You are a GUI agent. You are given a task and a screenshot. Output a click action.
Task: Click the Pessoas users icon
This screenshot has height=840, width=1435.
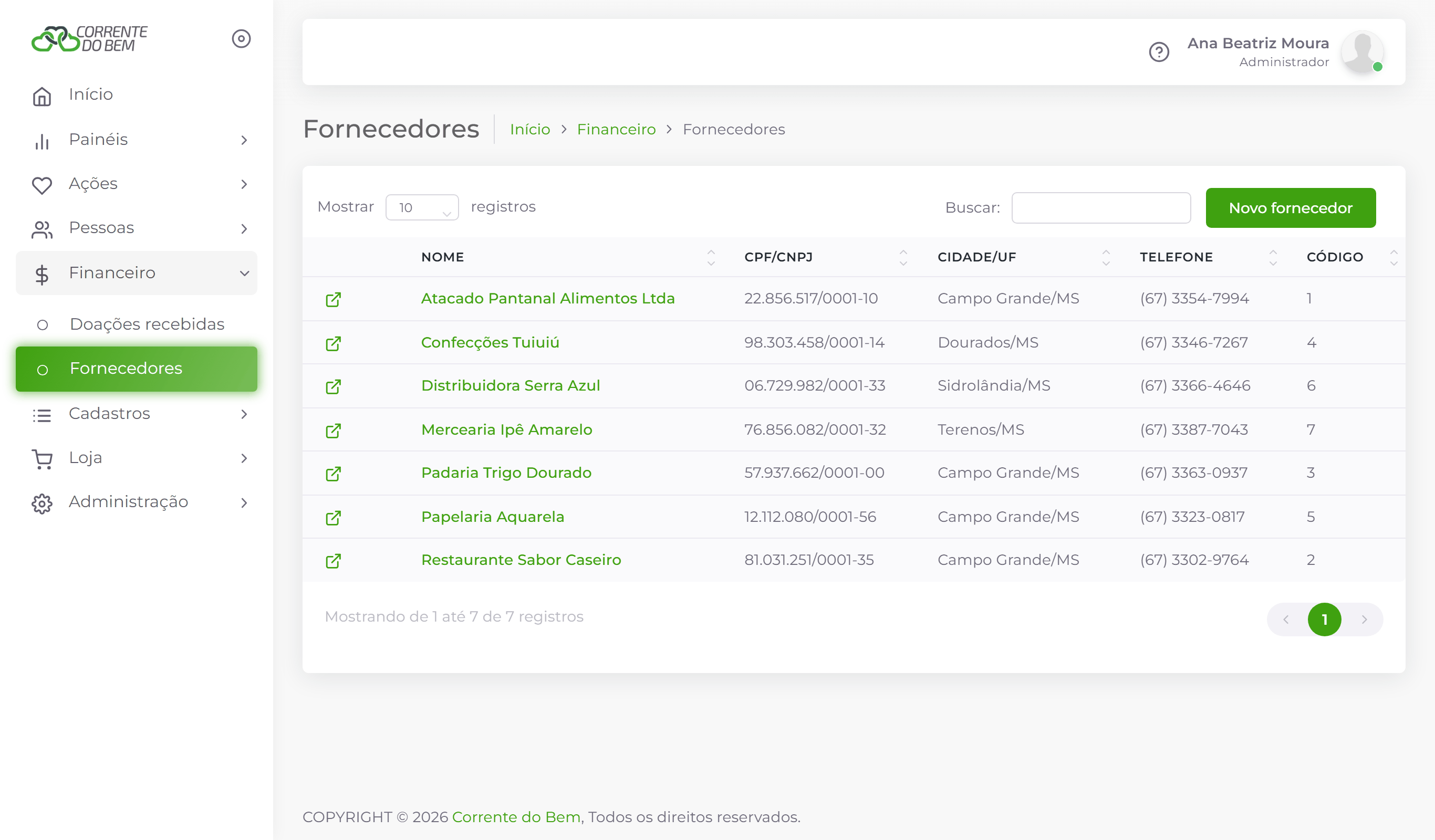tap(42, 229)
